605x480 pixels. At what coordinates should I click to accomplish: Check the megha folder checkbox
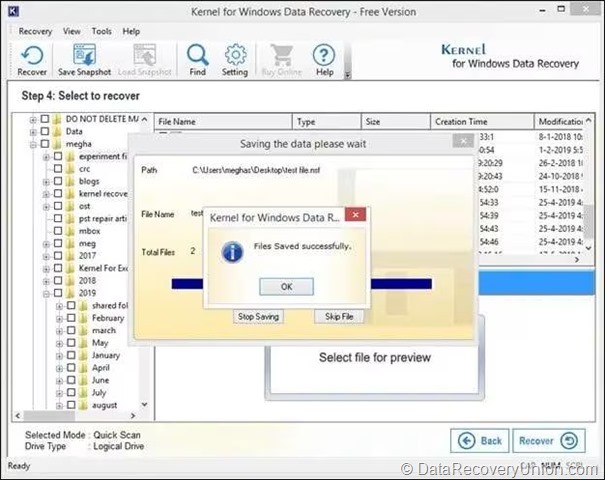[x=45, y=144]
